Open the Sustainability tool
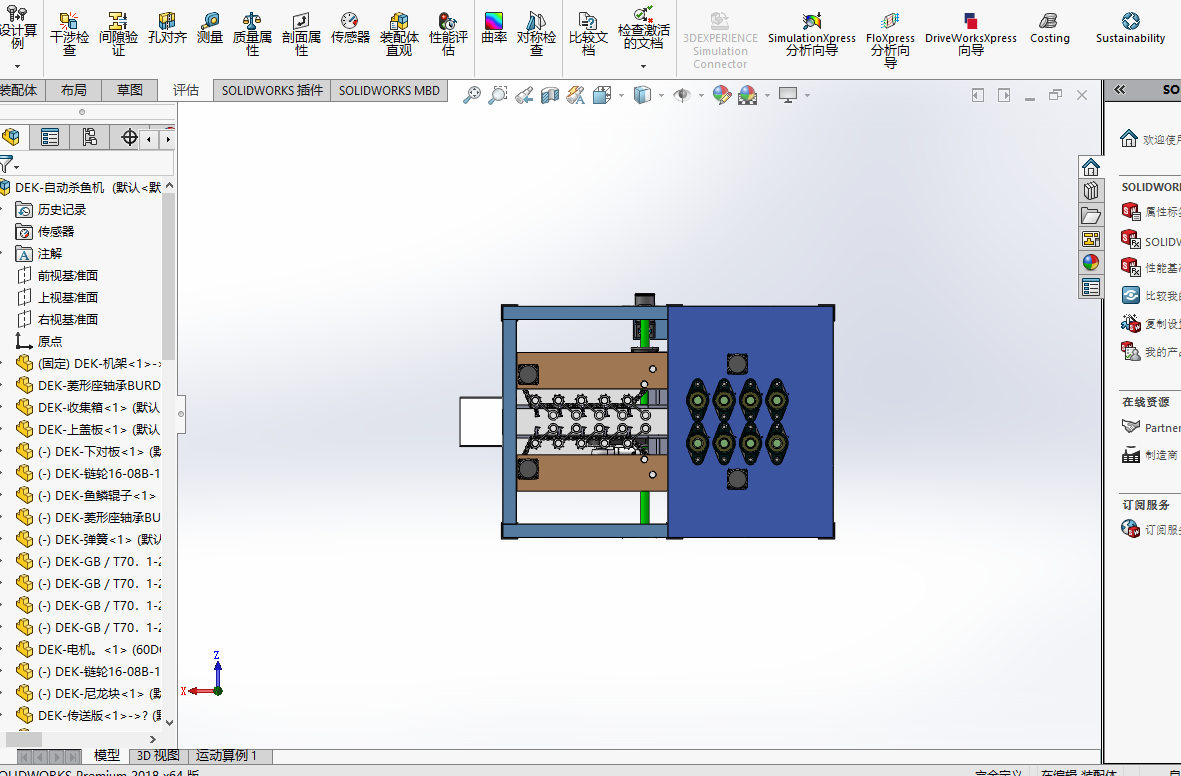This screenshot has width=1181, height=776. tap(1130, 29)
